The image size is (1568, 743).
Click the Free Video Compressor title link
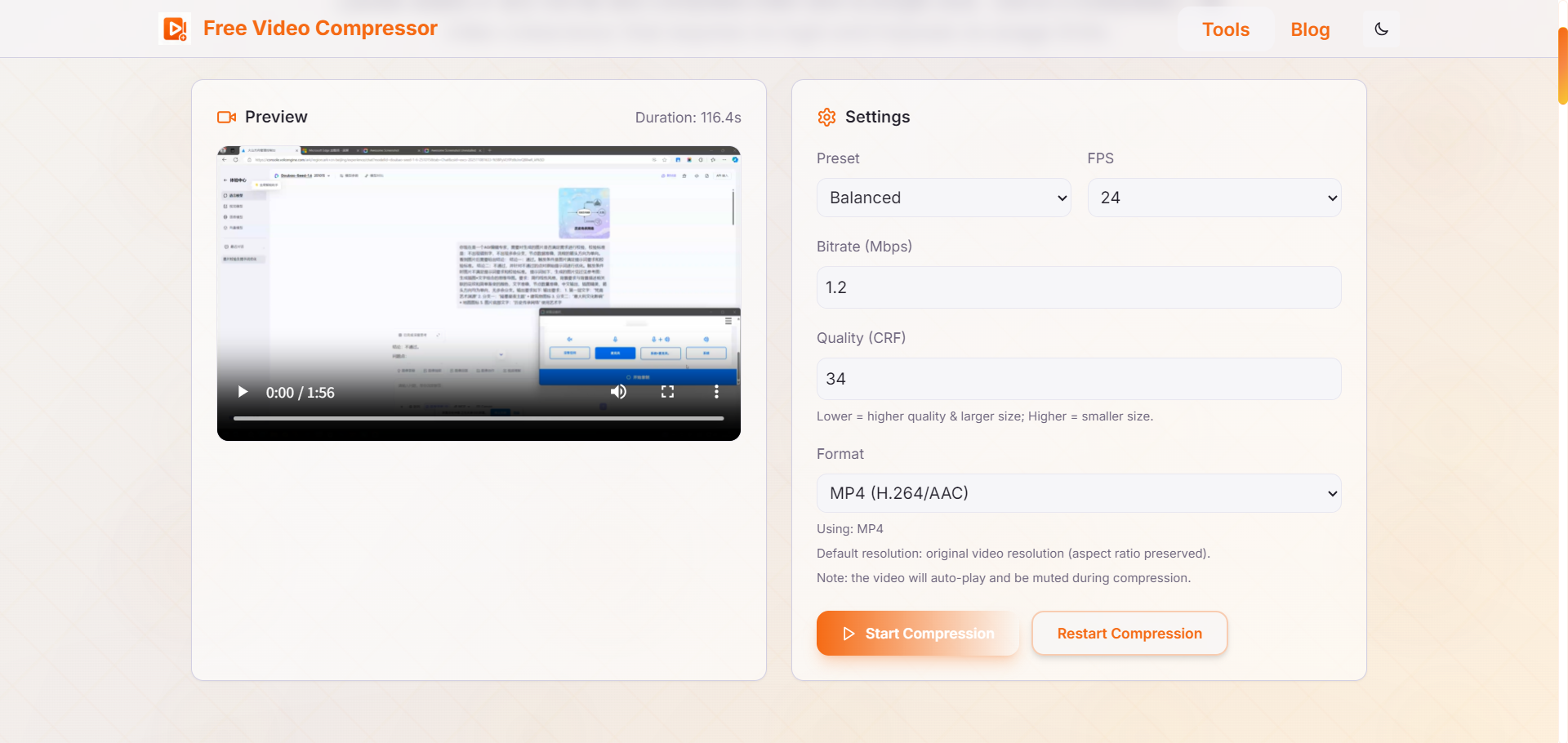click(320, 29)
